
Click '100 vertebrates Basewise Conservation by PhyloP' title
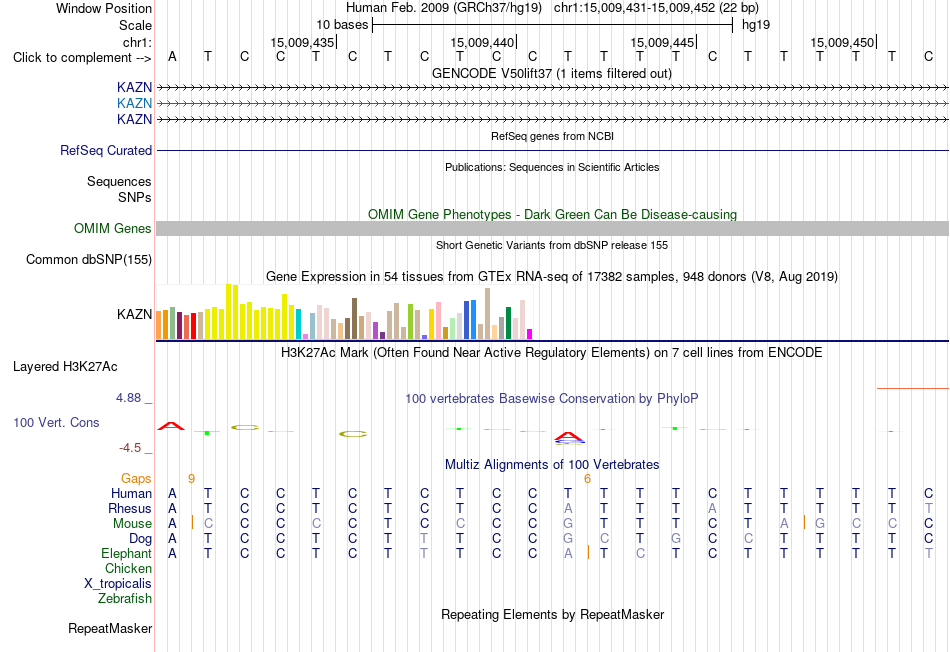(x=552, y=398)
